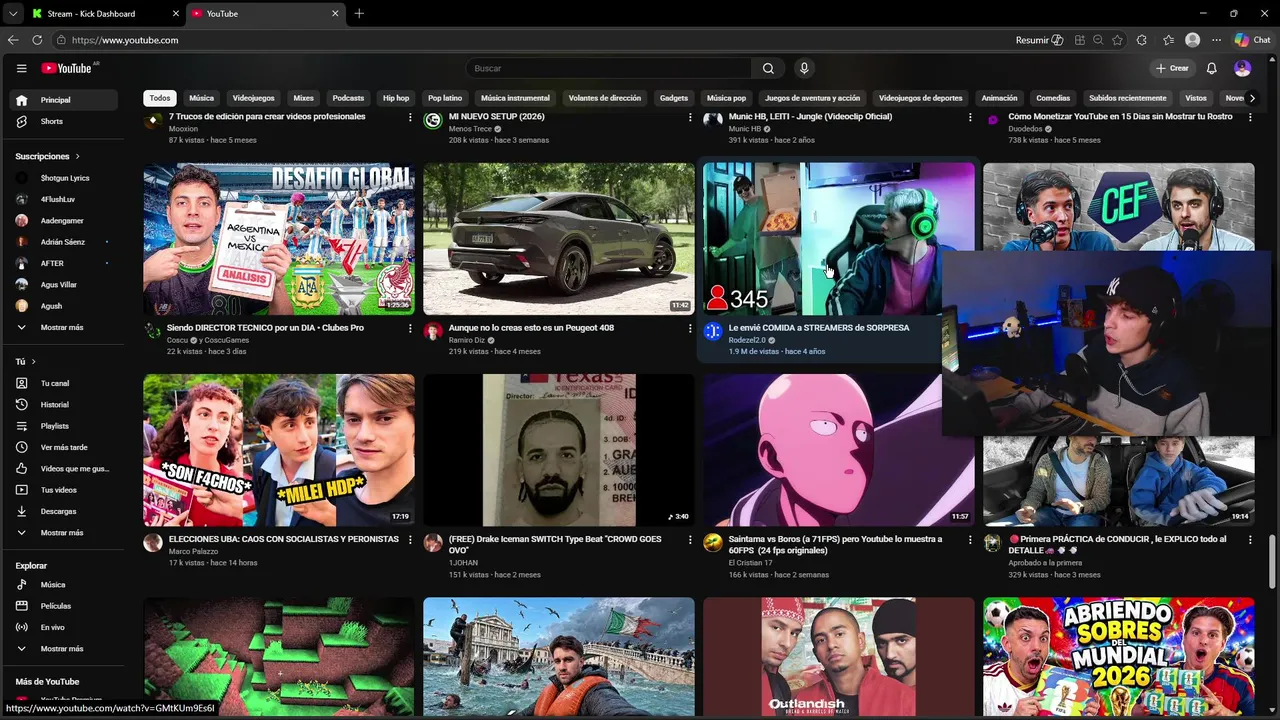Go to Shorts in sidebar
This screenshot has width=1280, height=720.
click(62, 121)
